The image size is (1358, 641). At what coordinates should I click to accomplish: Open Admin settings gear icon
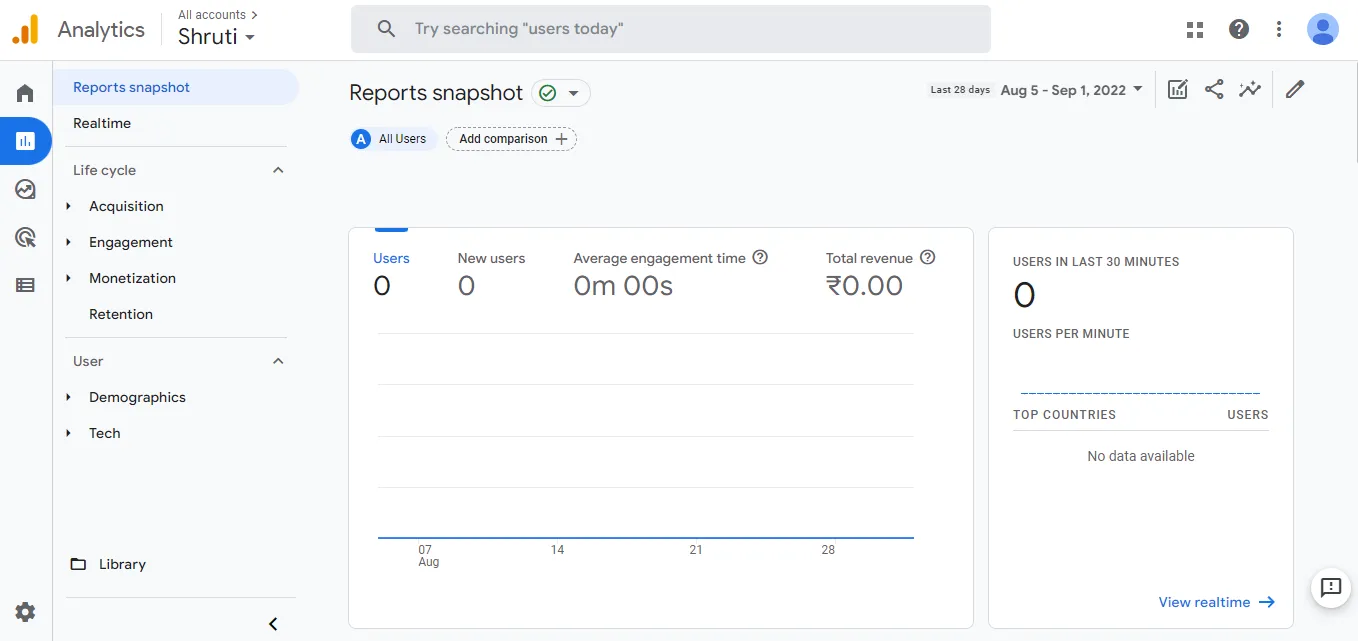(x=25, y=612)
